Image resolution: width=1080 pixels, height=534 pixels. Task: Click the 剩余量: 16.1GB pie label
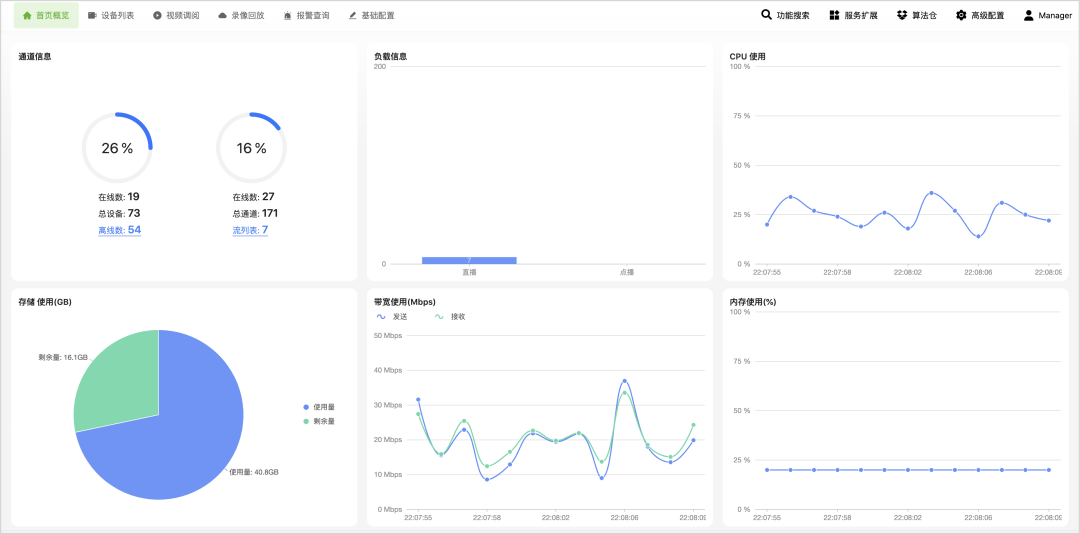pyautogui.click(x=63, y=358)
